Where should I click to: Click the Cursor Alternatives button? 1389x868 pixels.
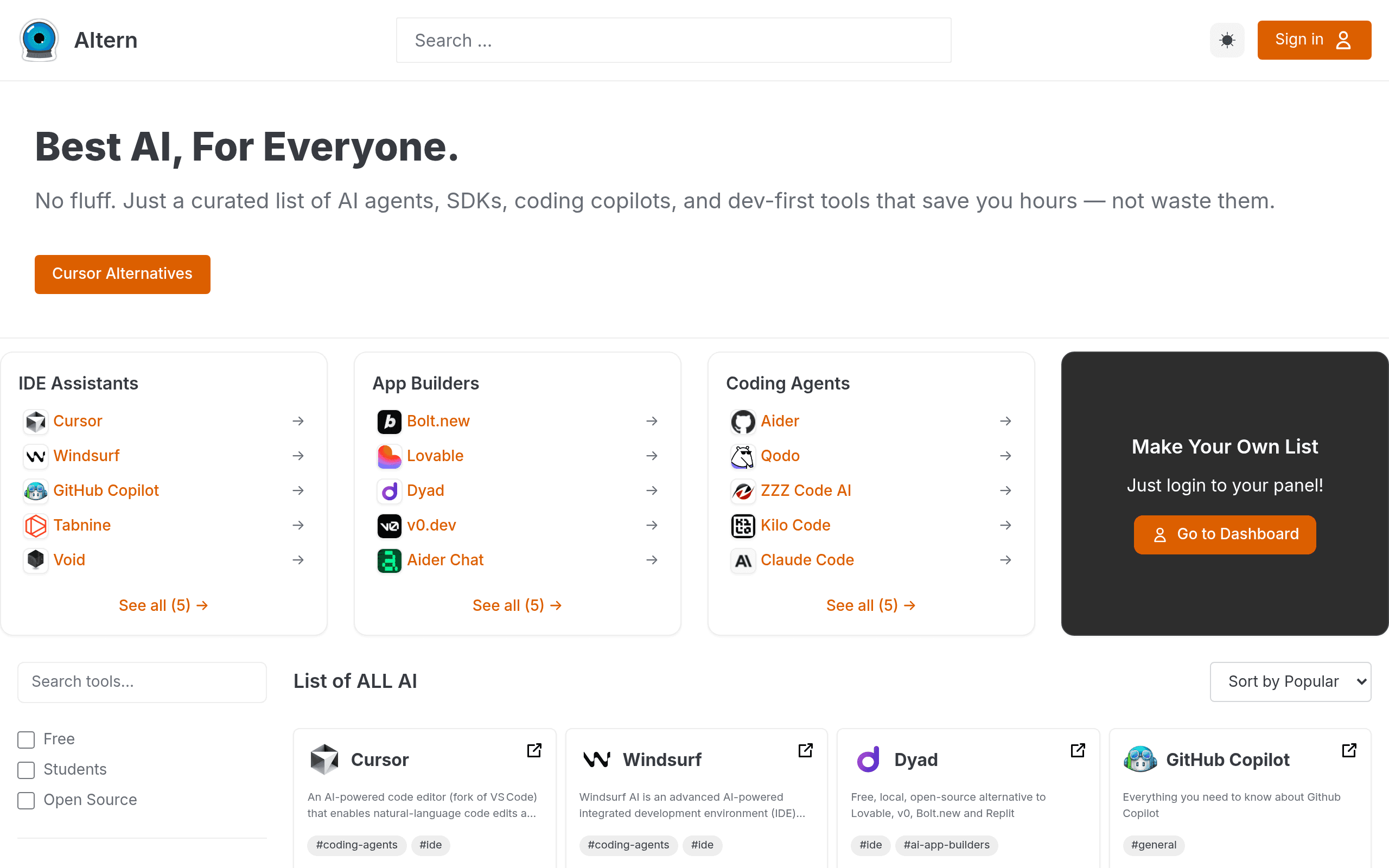[122, 274]
